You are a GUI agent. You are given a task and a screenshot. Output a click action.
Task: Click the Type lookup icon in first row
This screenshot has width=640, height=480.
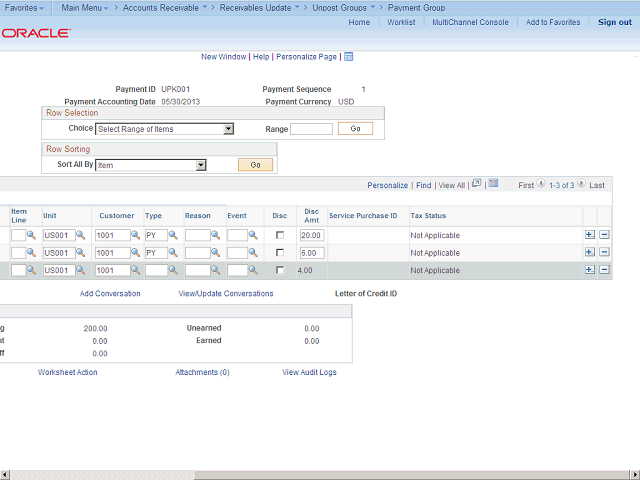[173, 235]
